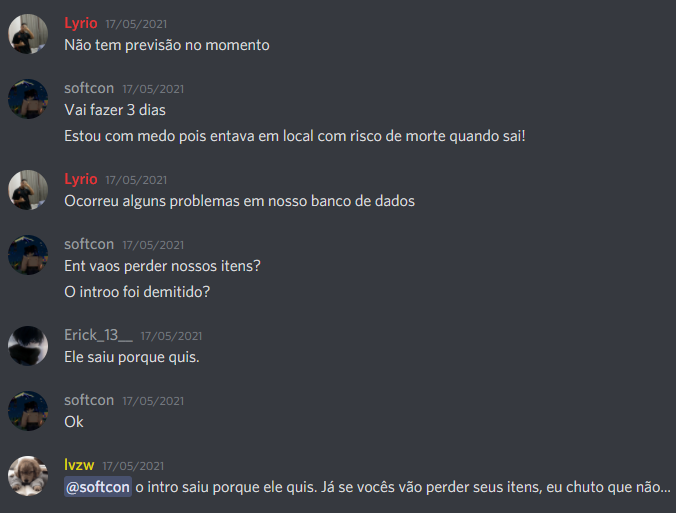Image resolution: width=676 pixels, height=513 pixels.
Task: Select the message about 'risco de morte'
Action: point(295,136)
